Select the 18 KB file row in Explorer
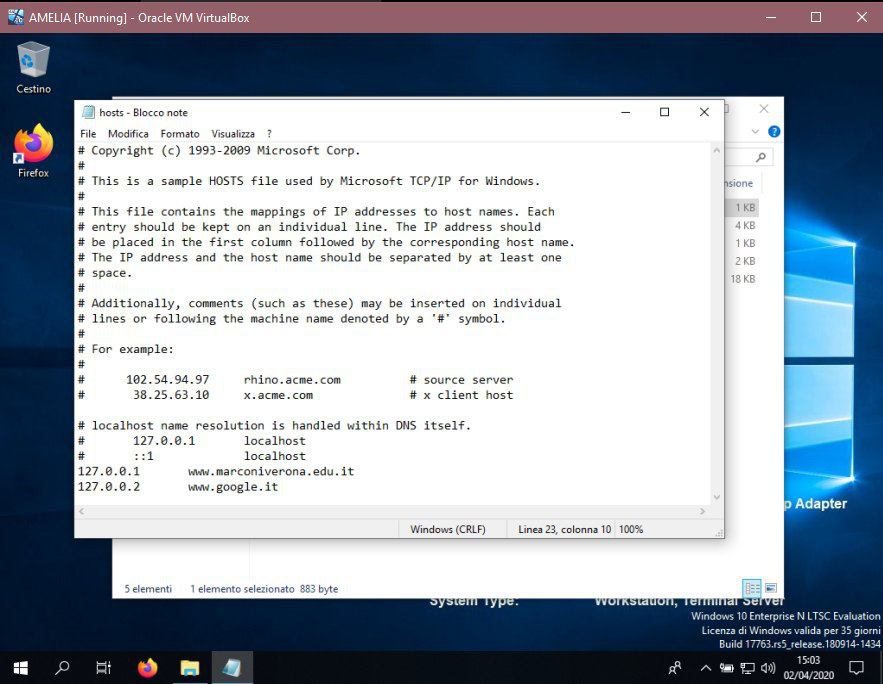 coord(743,279)
